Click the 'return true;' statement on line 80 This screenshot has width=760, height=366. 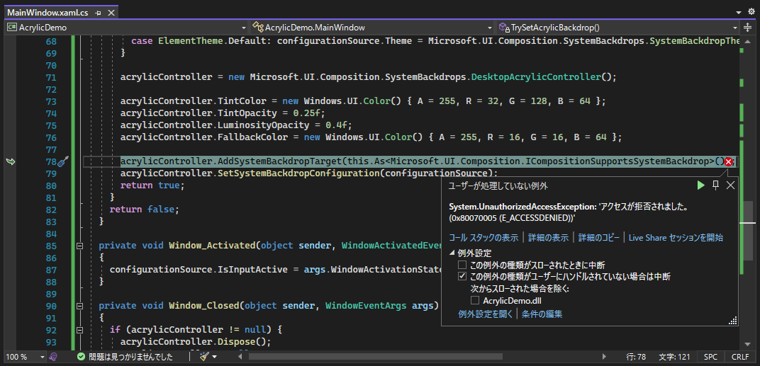click(x=152, y=186)
